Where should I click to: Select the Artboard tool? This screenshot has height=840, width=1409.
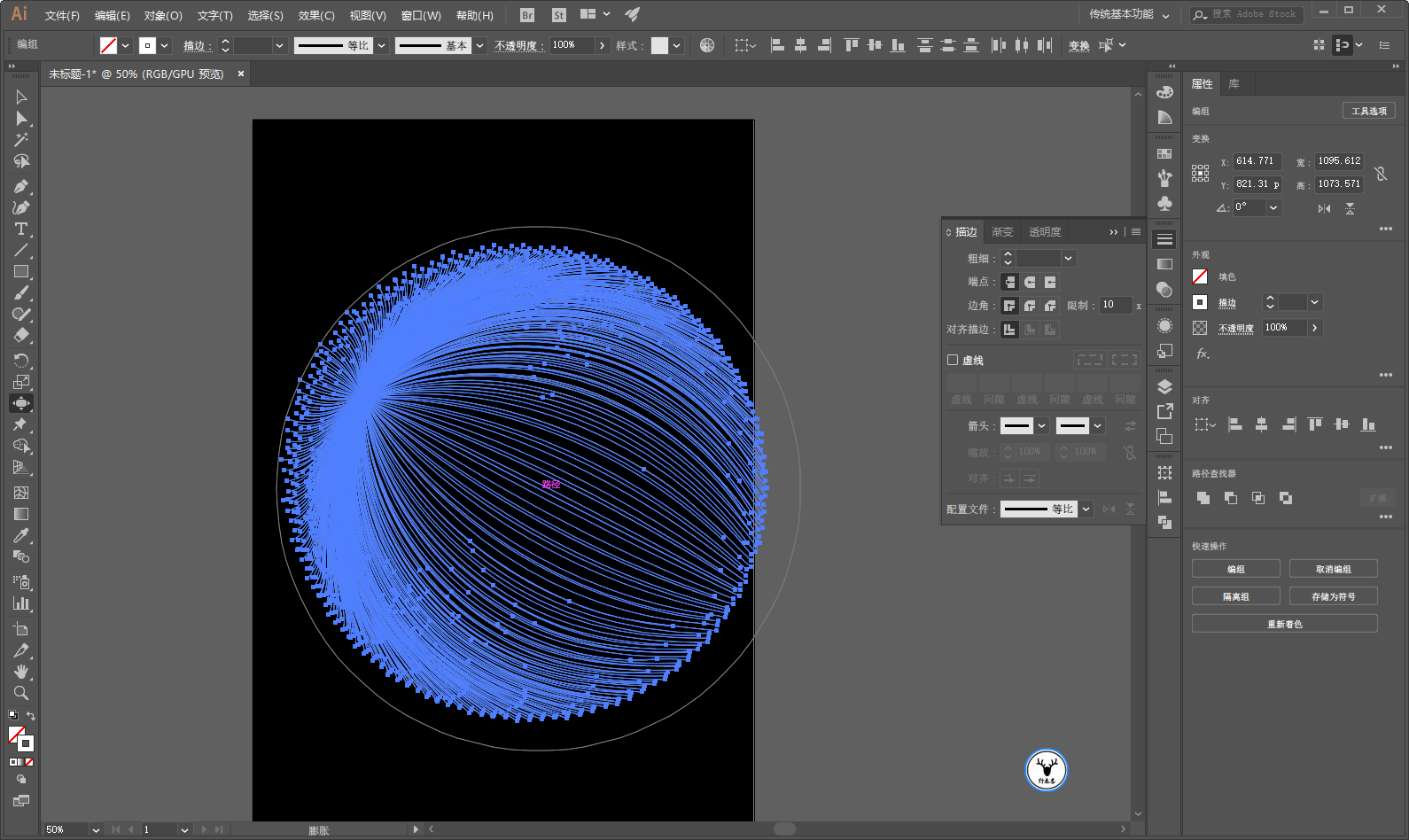(21, 629)
